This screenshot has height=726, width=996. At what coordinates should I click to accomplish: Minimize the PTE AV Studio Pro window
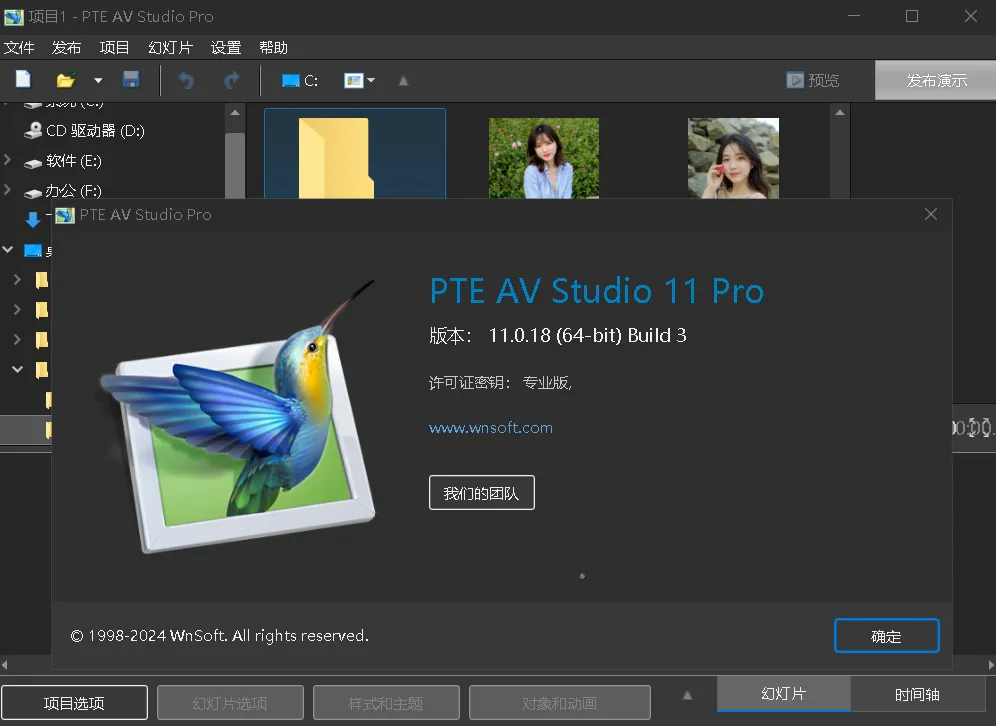point(854,17)
